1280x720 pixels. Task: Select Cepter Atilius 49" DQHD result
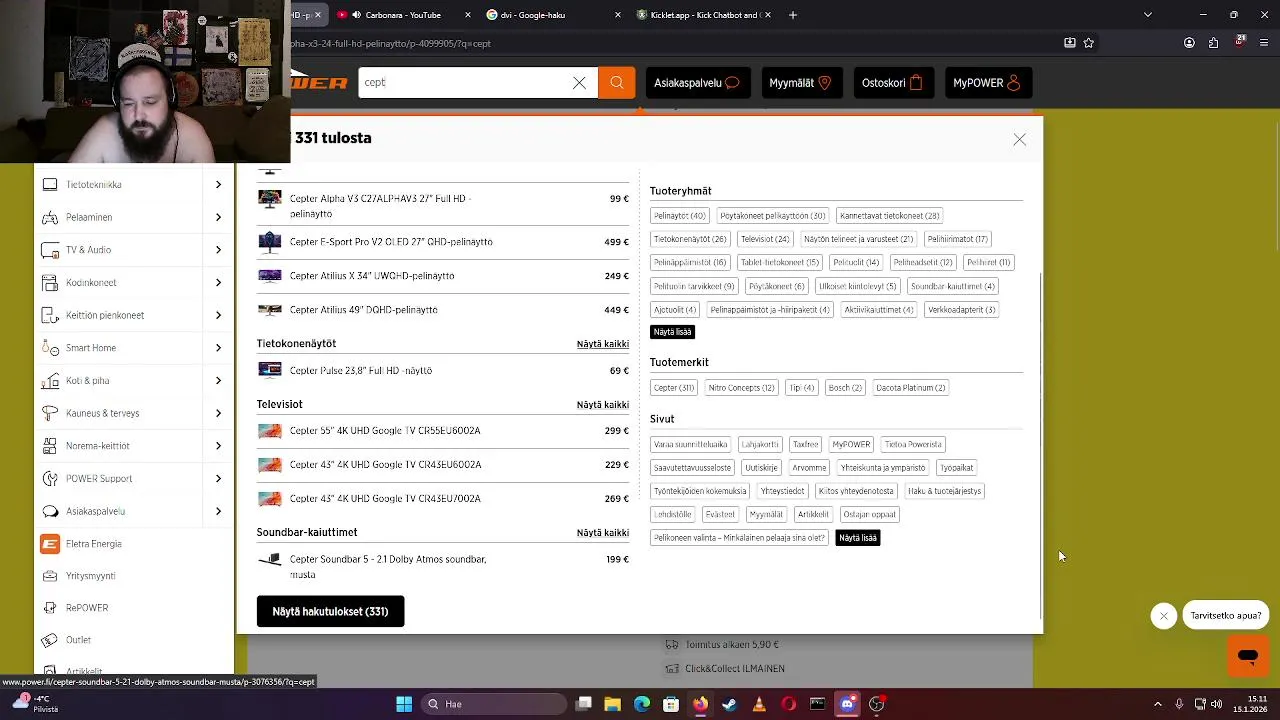pos(443,310)
